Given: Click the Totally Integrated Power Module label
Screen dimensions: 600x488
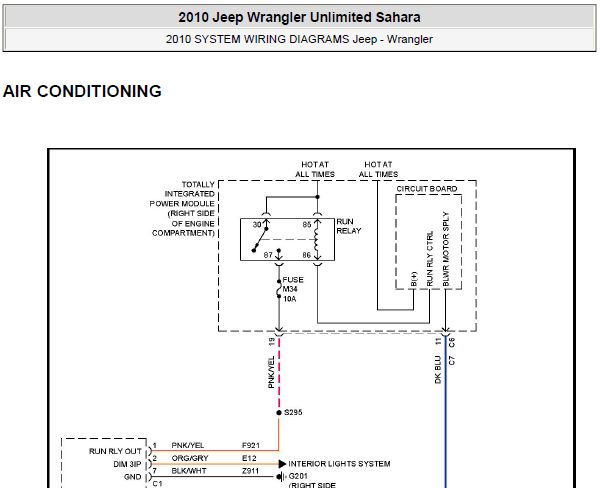Looking at the screenshot, I should [x=182, y=209].
